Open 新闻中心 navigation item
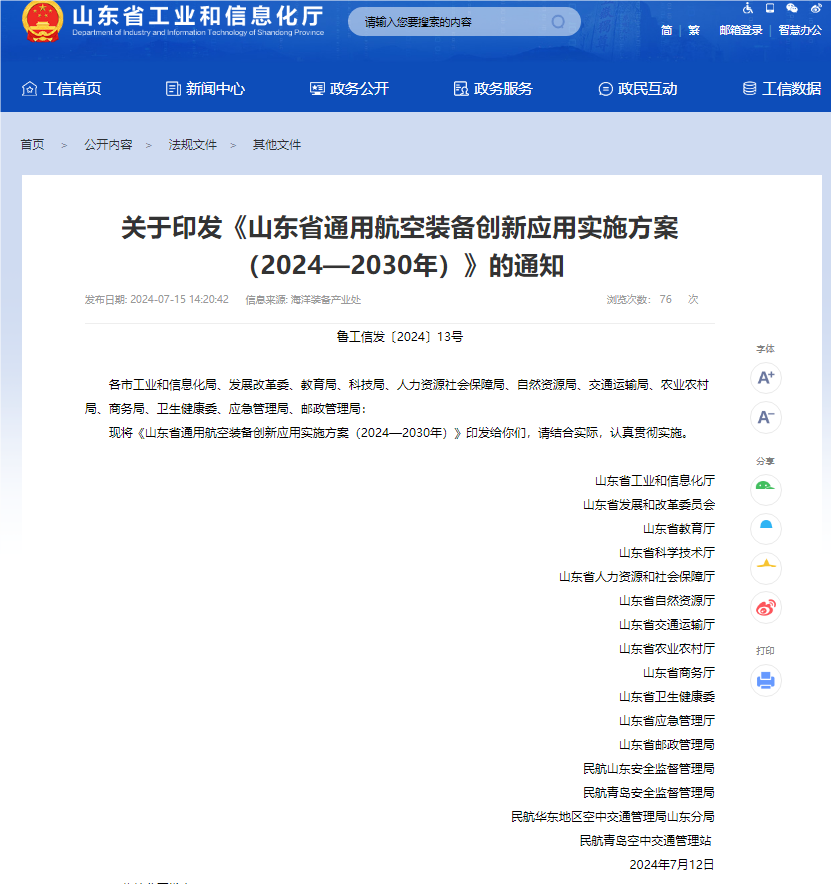 [x=205, y=89]
